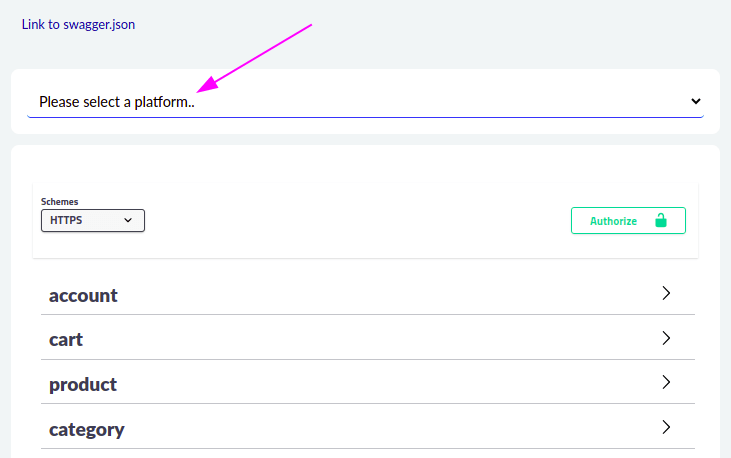The image size is (731, 458).
Task: Click the green Authorize button
Action: coord(628,221)
